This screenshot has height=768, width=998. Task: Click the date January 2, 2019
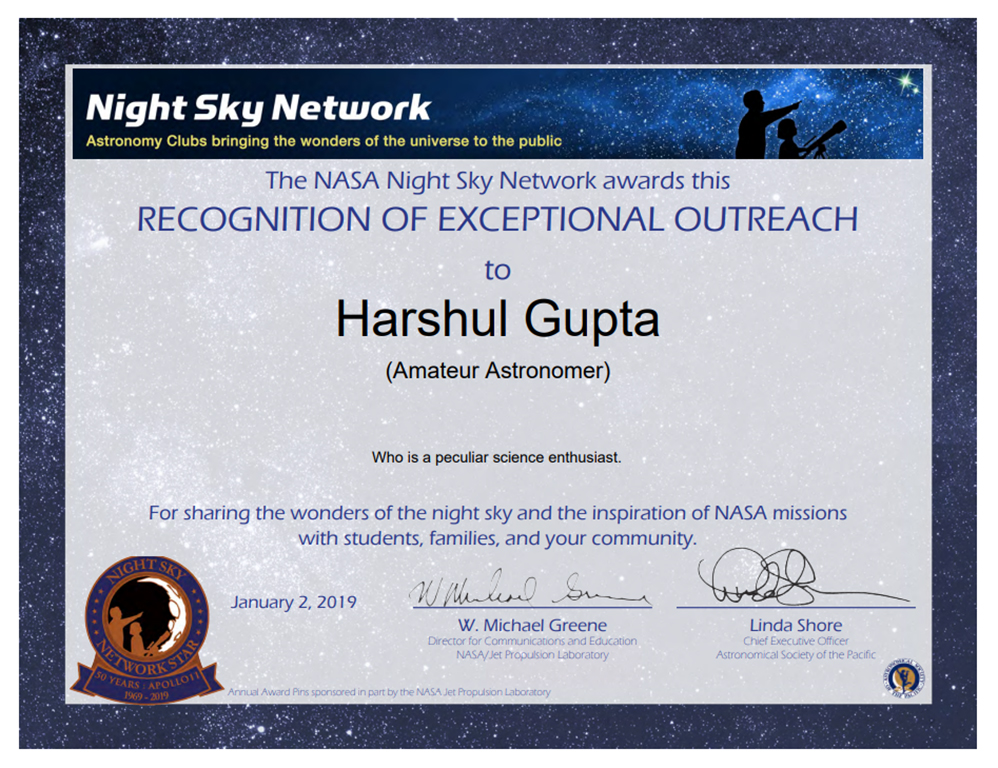[x=293, y=602]
